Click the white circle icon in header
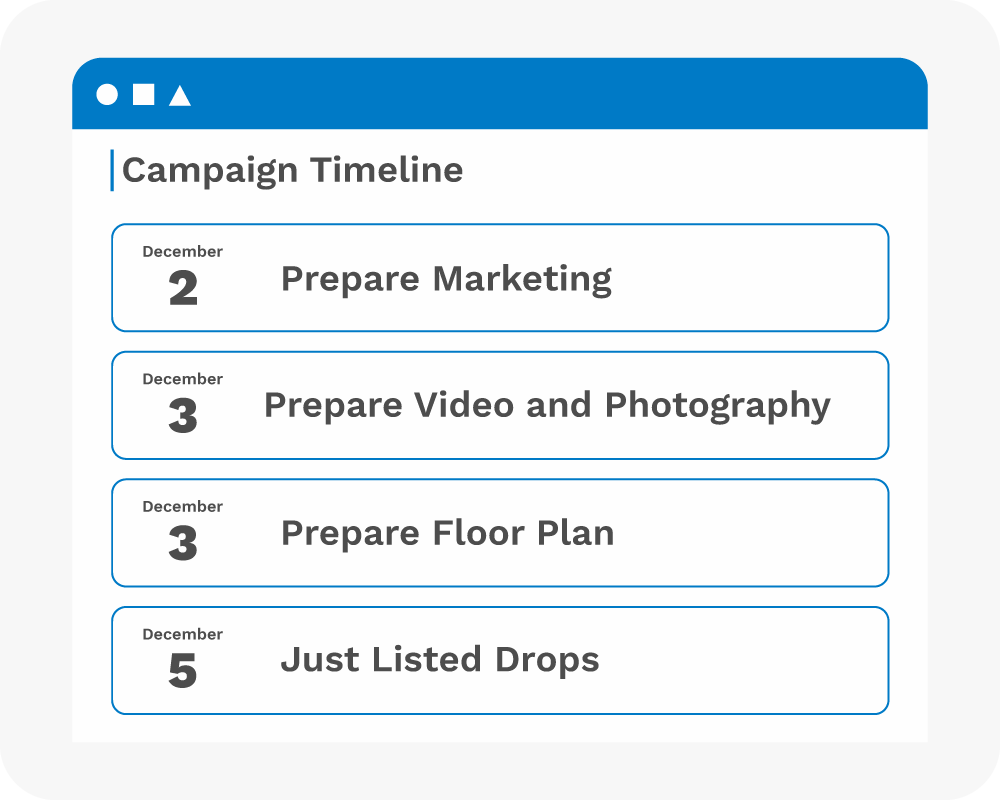Image resolution: width=1000 pixels, height=800 pixels. (x=107, y=95)
